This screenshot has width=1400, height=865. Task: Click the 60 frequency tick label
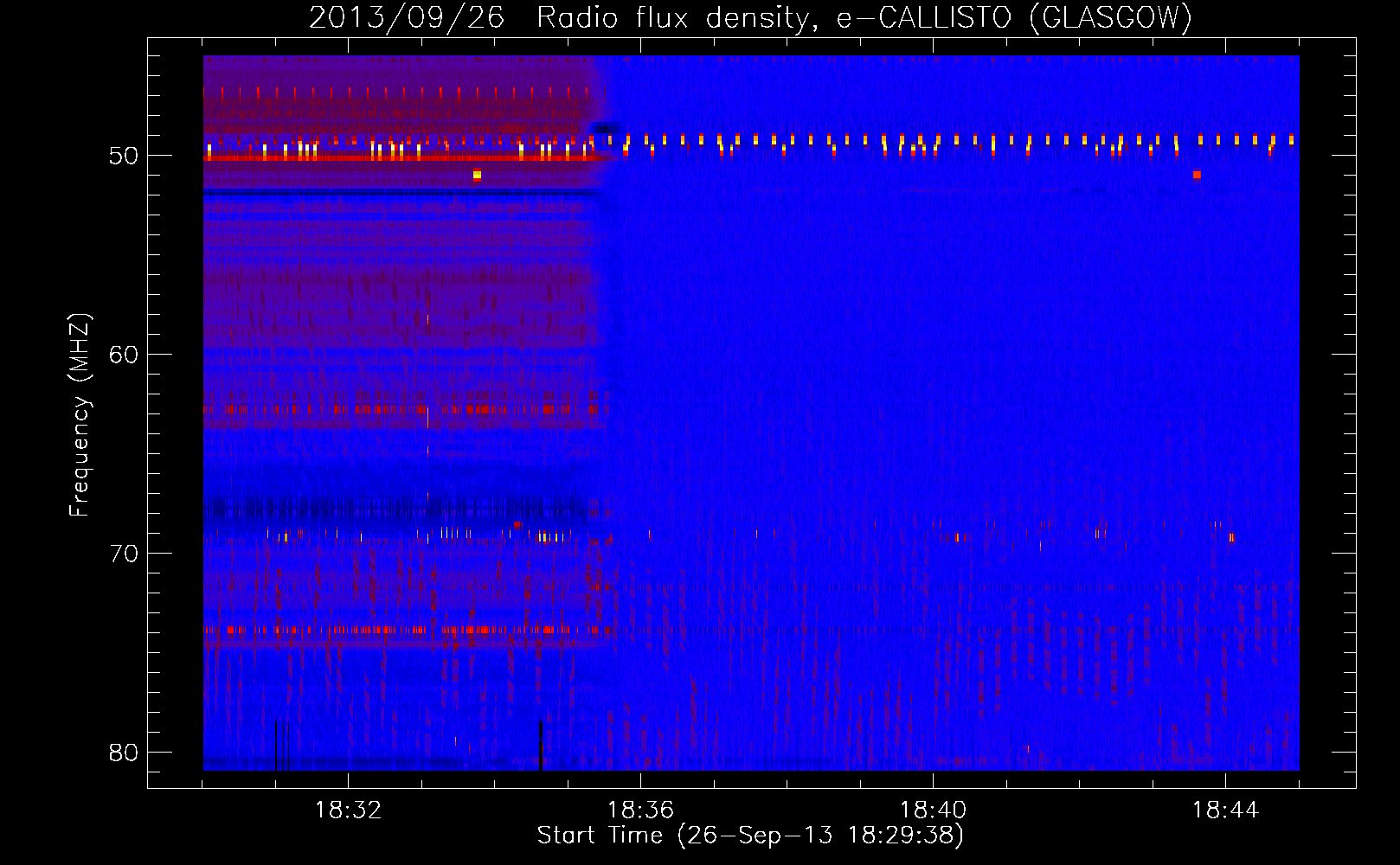[124, 355]
